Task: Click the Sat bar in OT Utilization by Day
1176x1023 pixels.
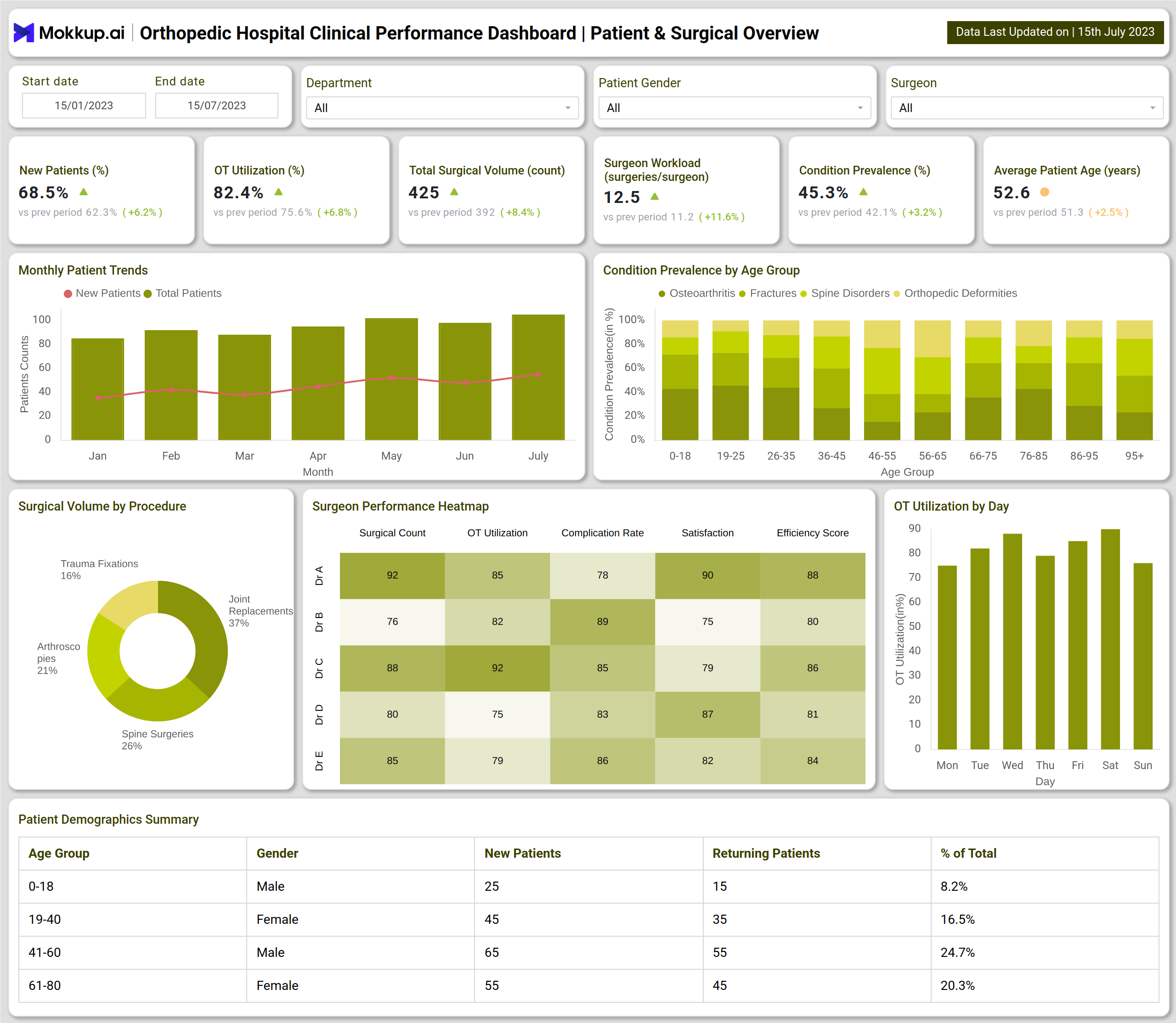Action: [1110, 639]
